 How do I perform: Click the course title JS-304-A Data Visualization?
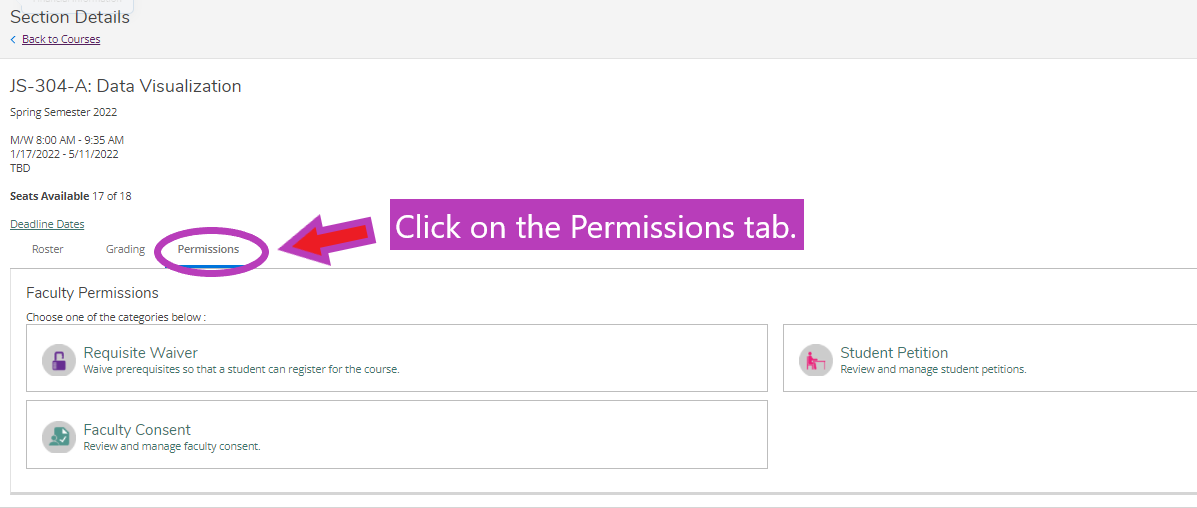coord(126,86)
